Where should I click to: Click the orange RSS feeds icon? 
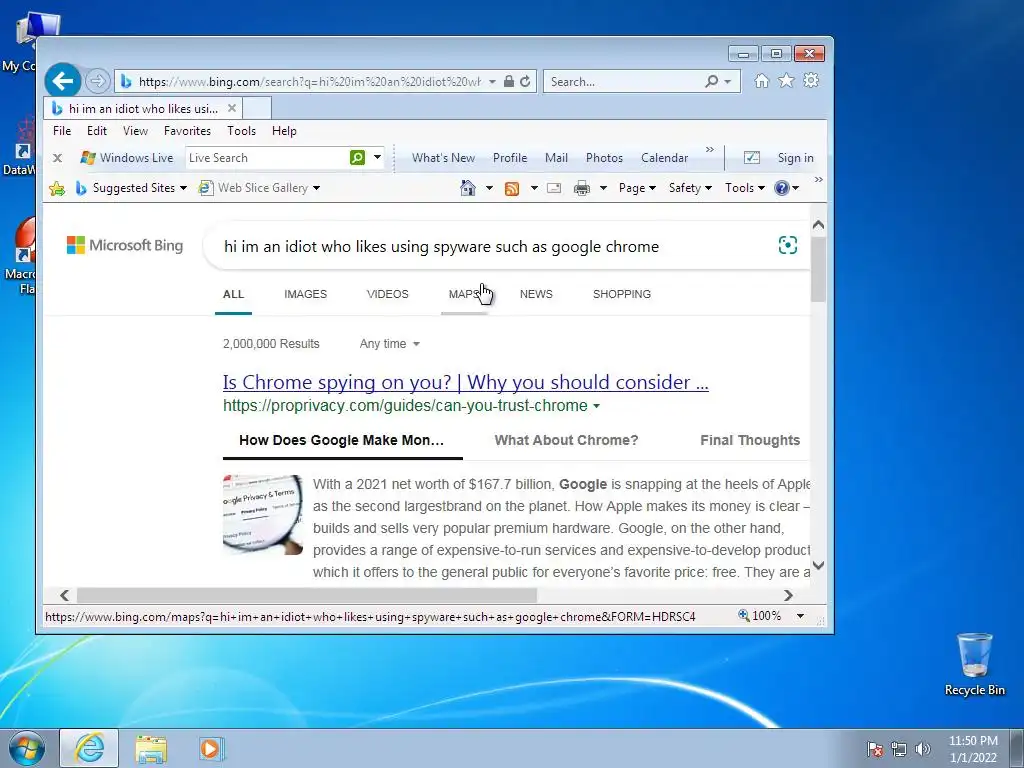(512, 189)
